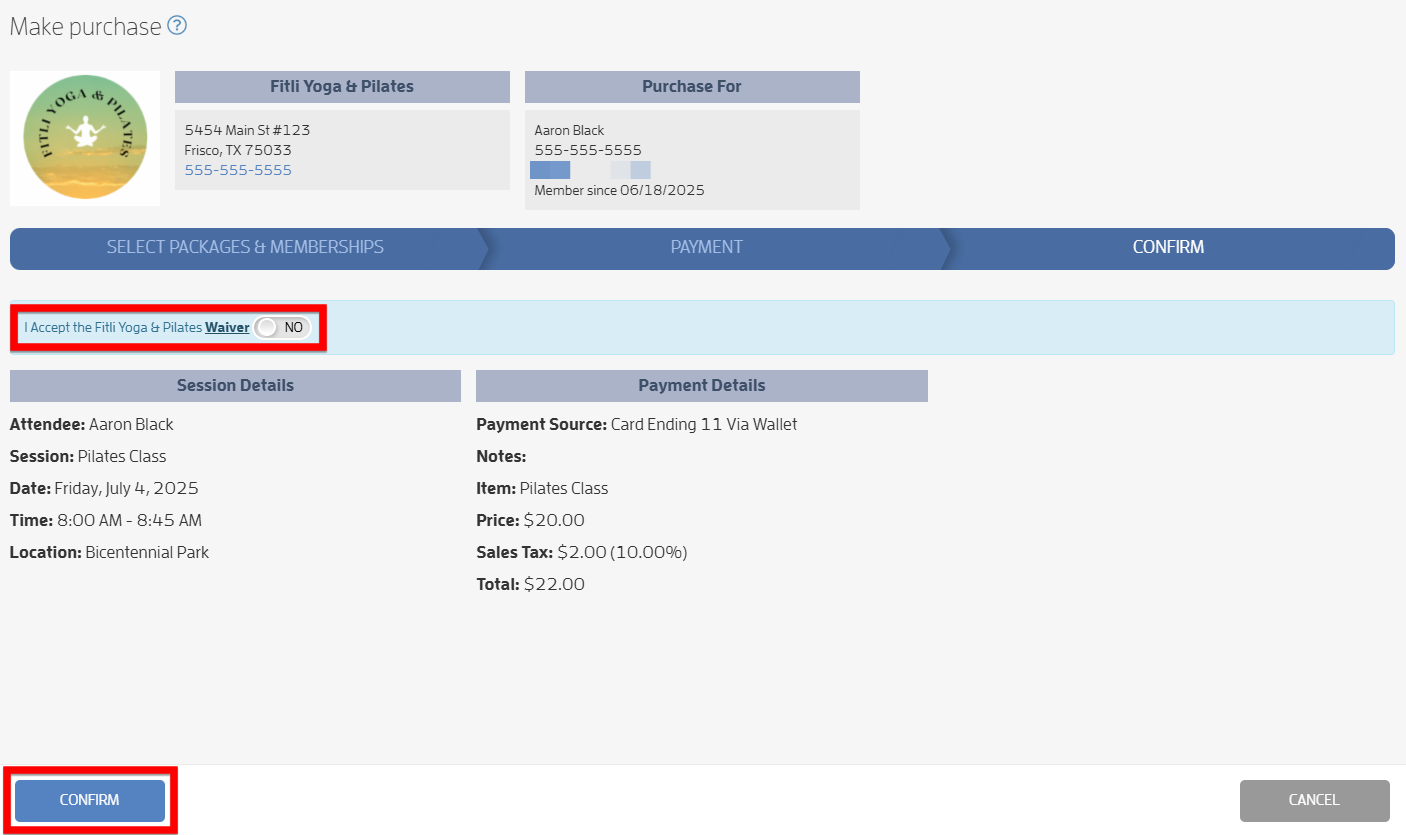Click the Purchase For header
Screen dimensions: 1406x835
click(x=692, y=87)
